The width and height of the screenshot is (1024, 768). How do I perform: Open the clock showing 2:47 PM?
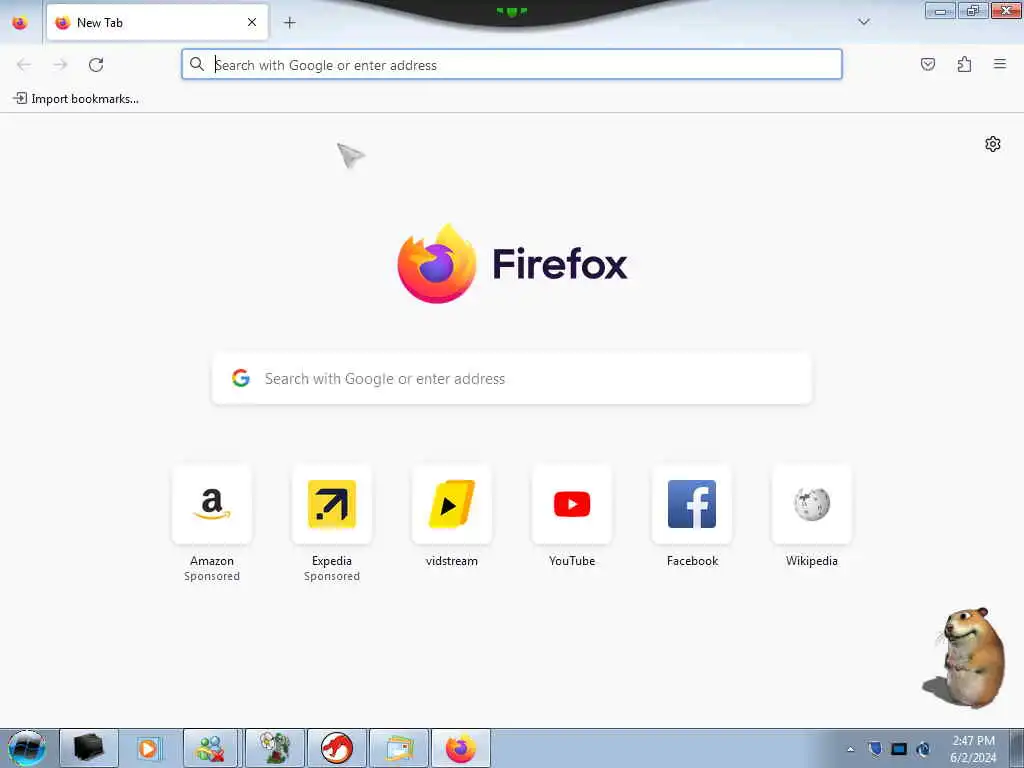point(973,749)
